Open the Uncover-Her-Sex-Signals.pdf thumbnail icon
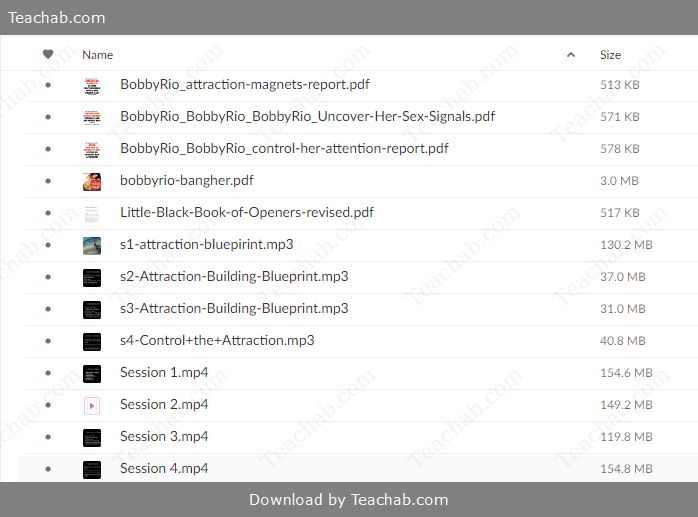Image resolution: width=698 pixels, height=517 pixels. tap(92, 118)
